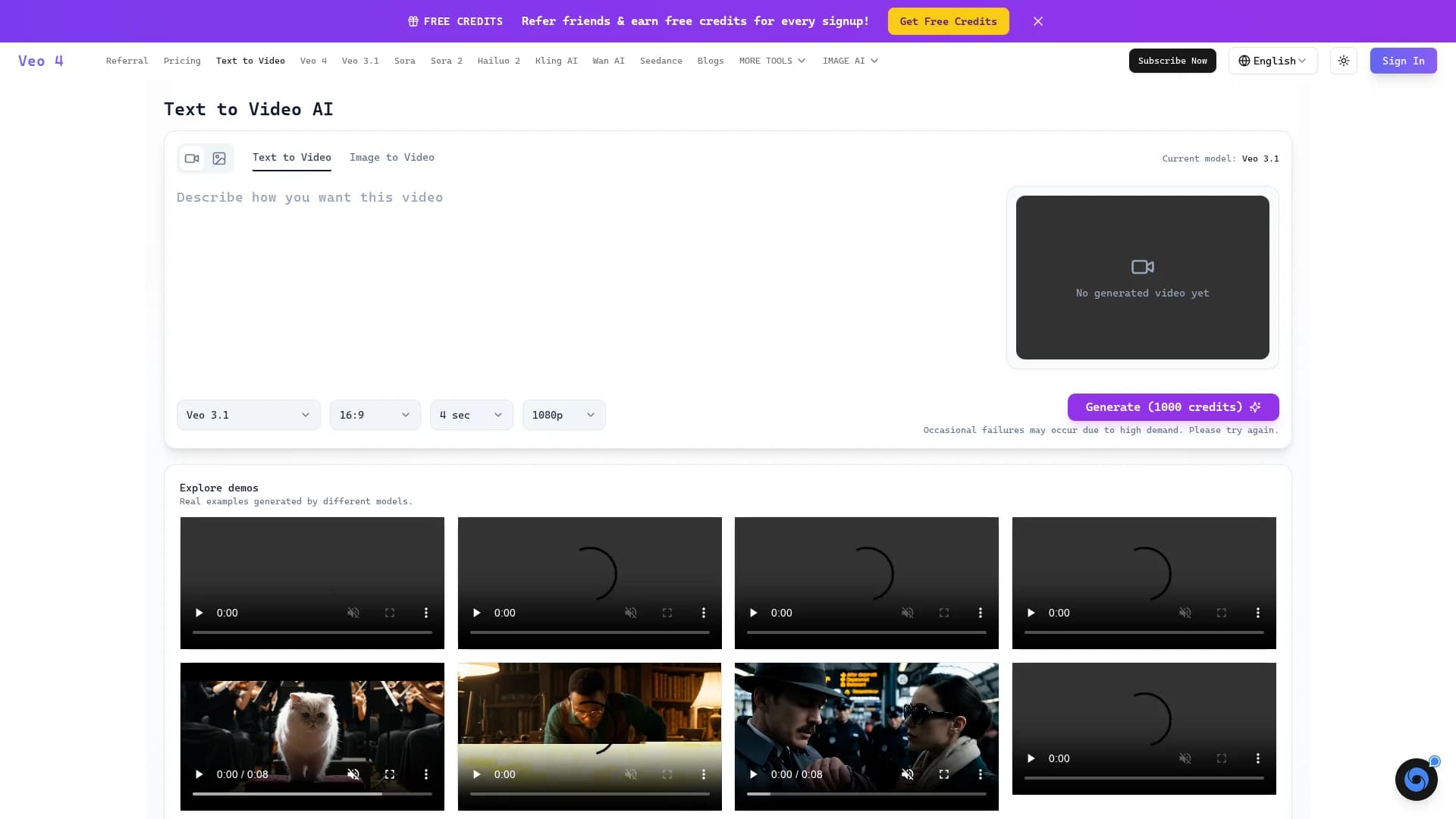The width and height of the screenshot is (1456, 819).
Task: Open Referral in the navigation bar
Action: [127, 61]
